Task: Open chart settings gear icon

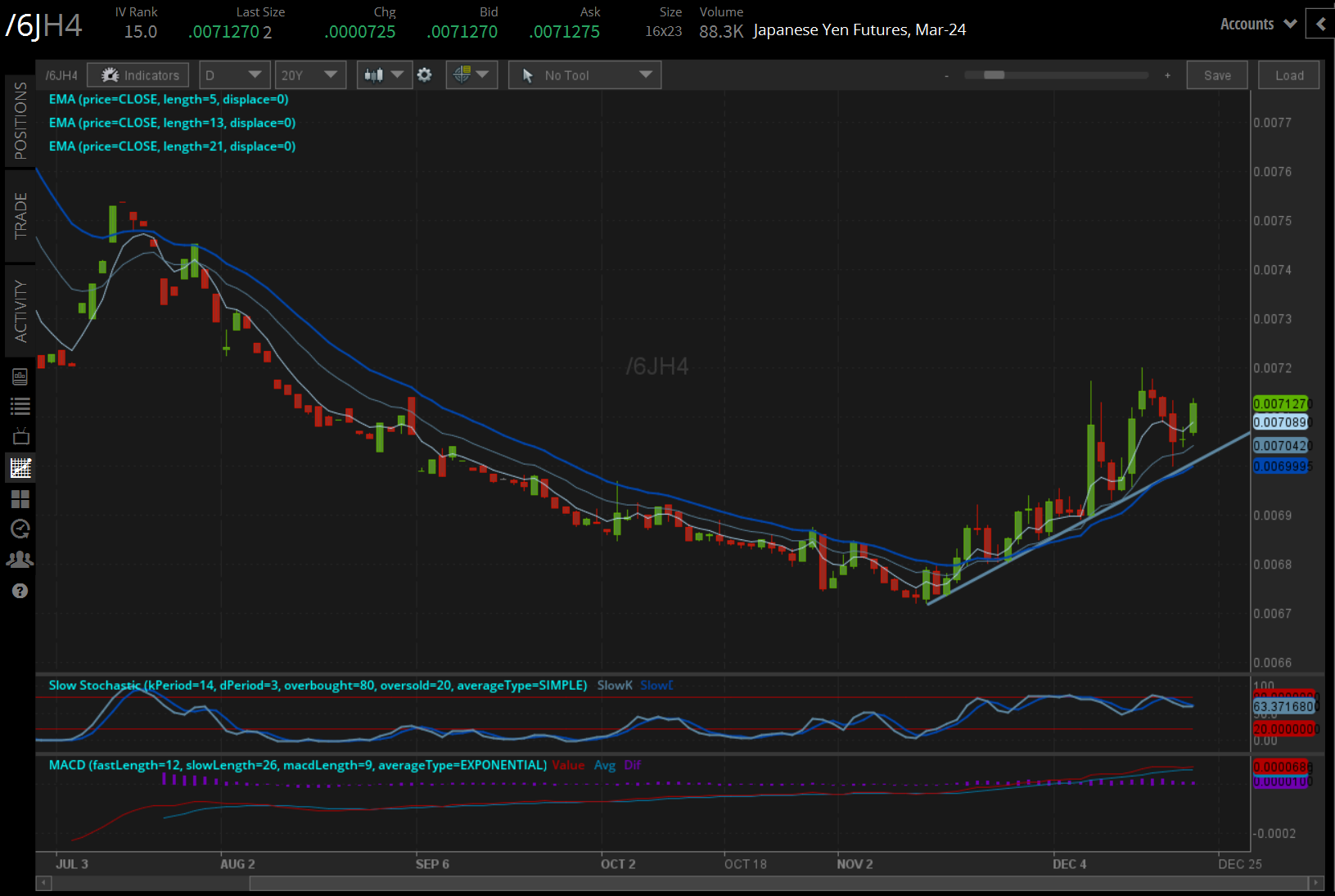Action: (424, 75)
